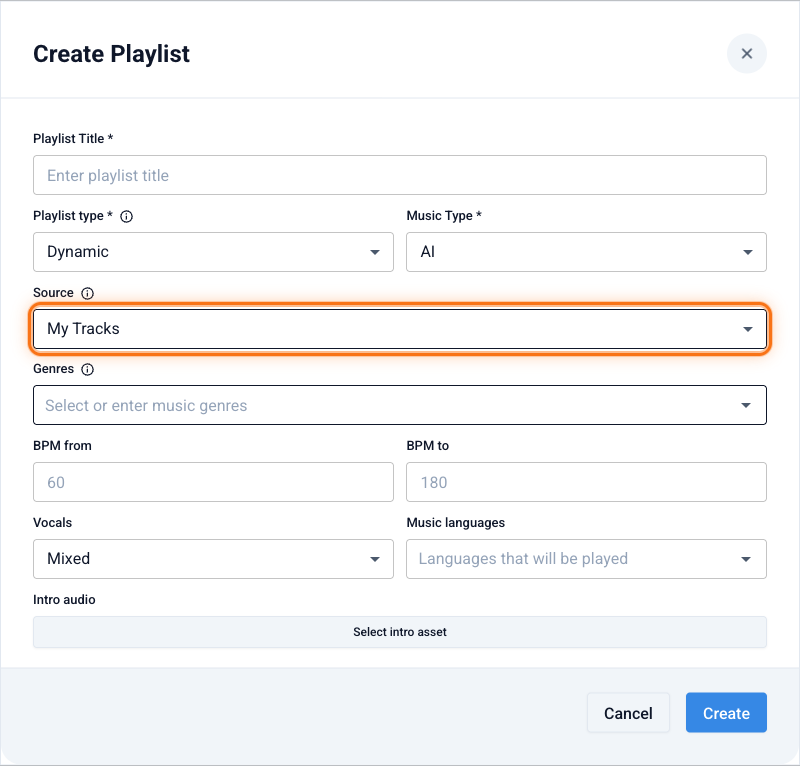This screenshot has width=800, height=766.
Task: Click the BPM from field
Action: [x=213, y=482]
